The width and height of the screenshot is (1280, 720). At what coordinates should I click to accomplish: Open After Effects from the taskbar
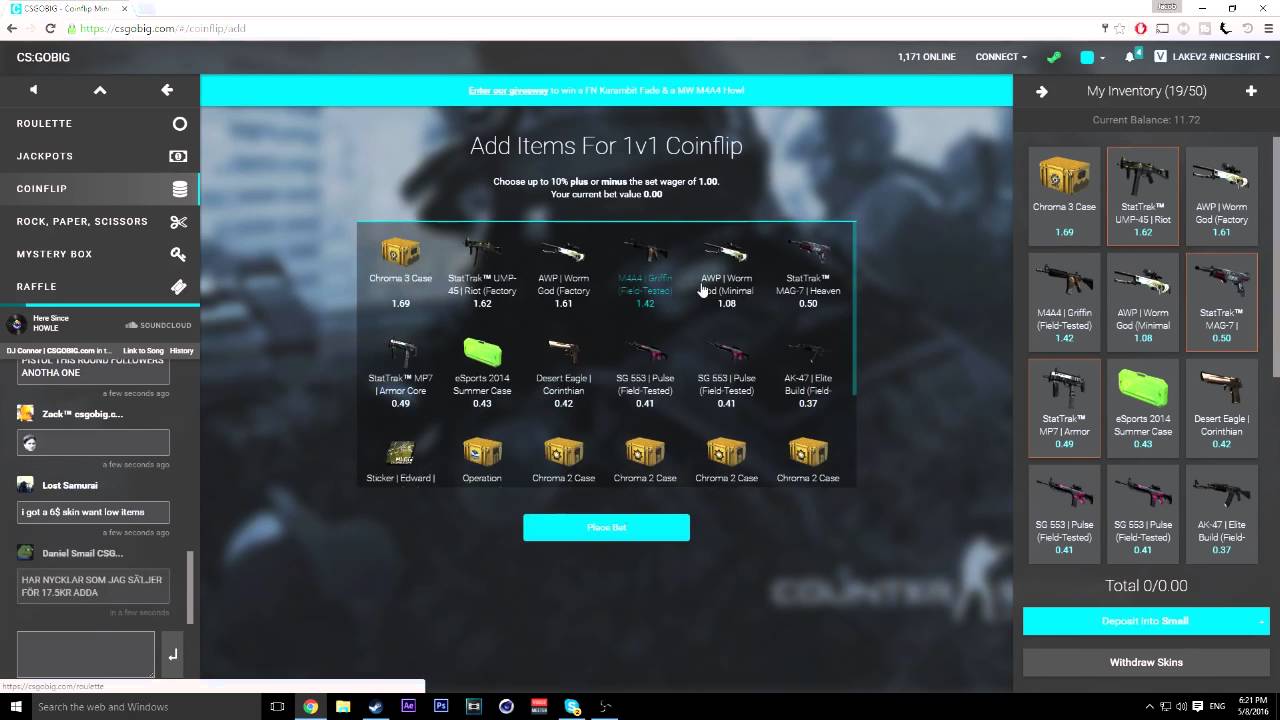tap(408, 706)
